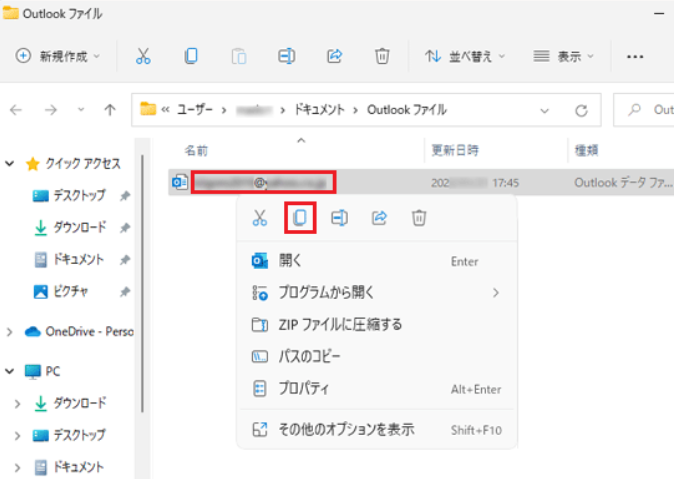Choose 開く in the context menu
The image size is (674, 479).
[x=377, y=261]
